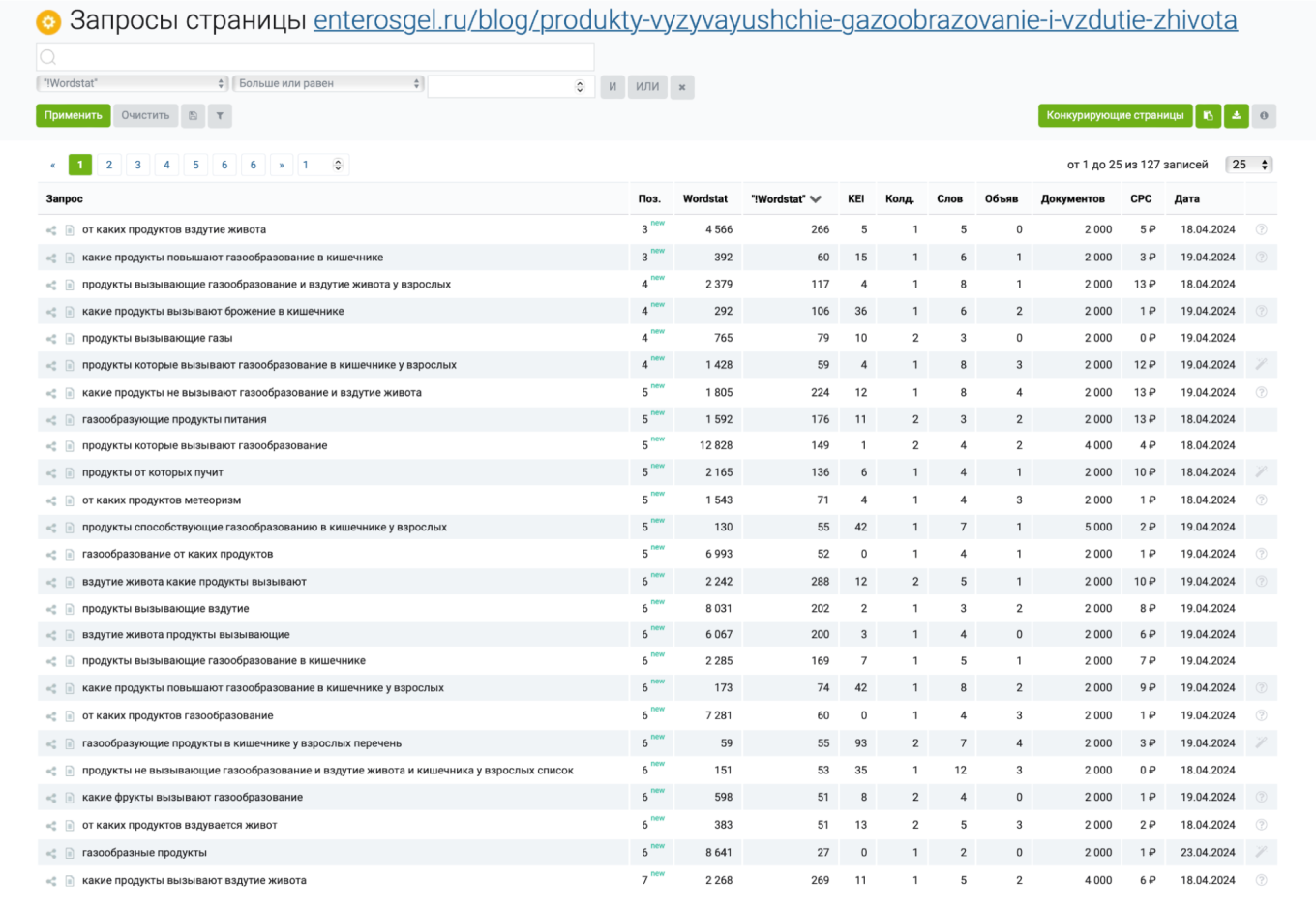Click the green download export icon
This screenshot has width=1316, height=909.
click(1236, 116)
